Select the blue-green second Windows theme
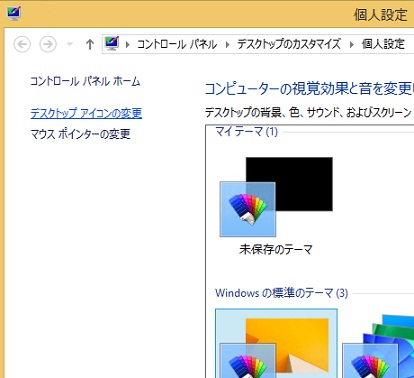Image resolution: width=414 pixels, height=378 pixels. [x=378, y=346]
